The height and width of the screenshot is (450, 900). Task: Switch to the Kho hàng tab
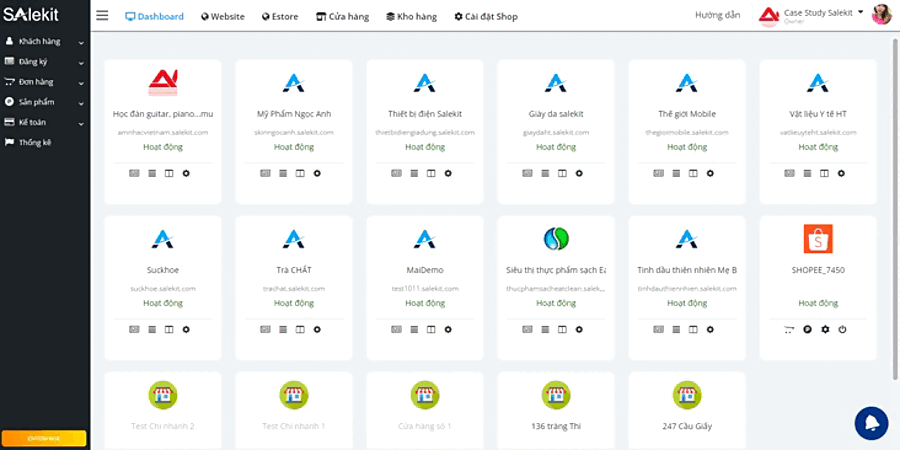pyautogui.click(x=411, y=17)
